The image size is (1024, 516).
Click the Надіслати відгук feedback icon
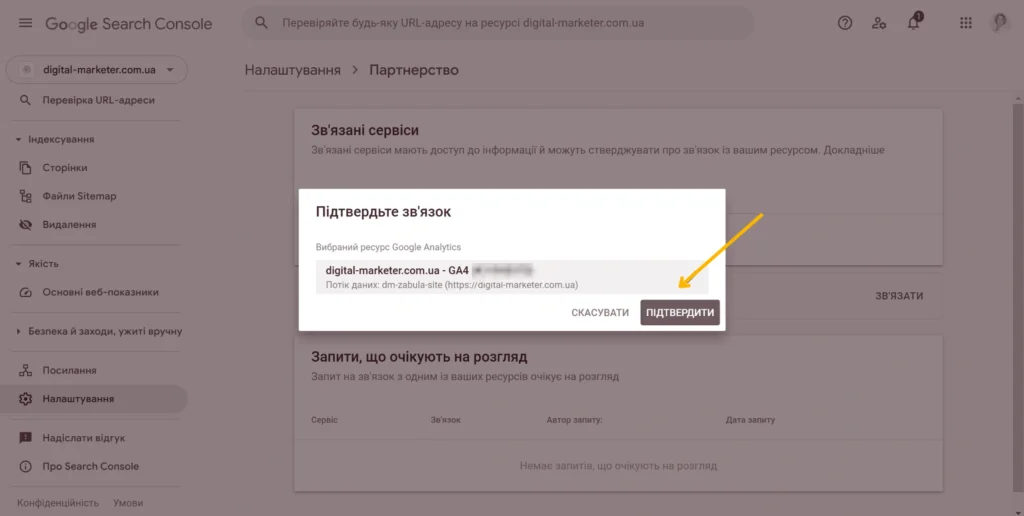pyautogui.click(x=25, y=438)
